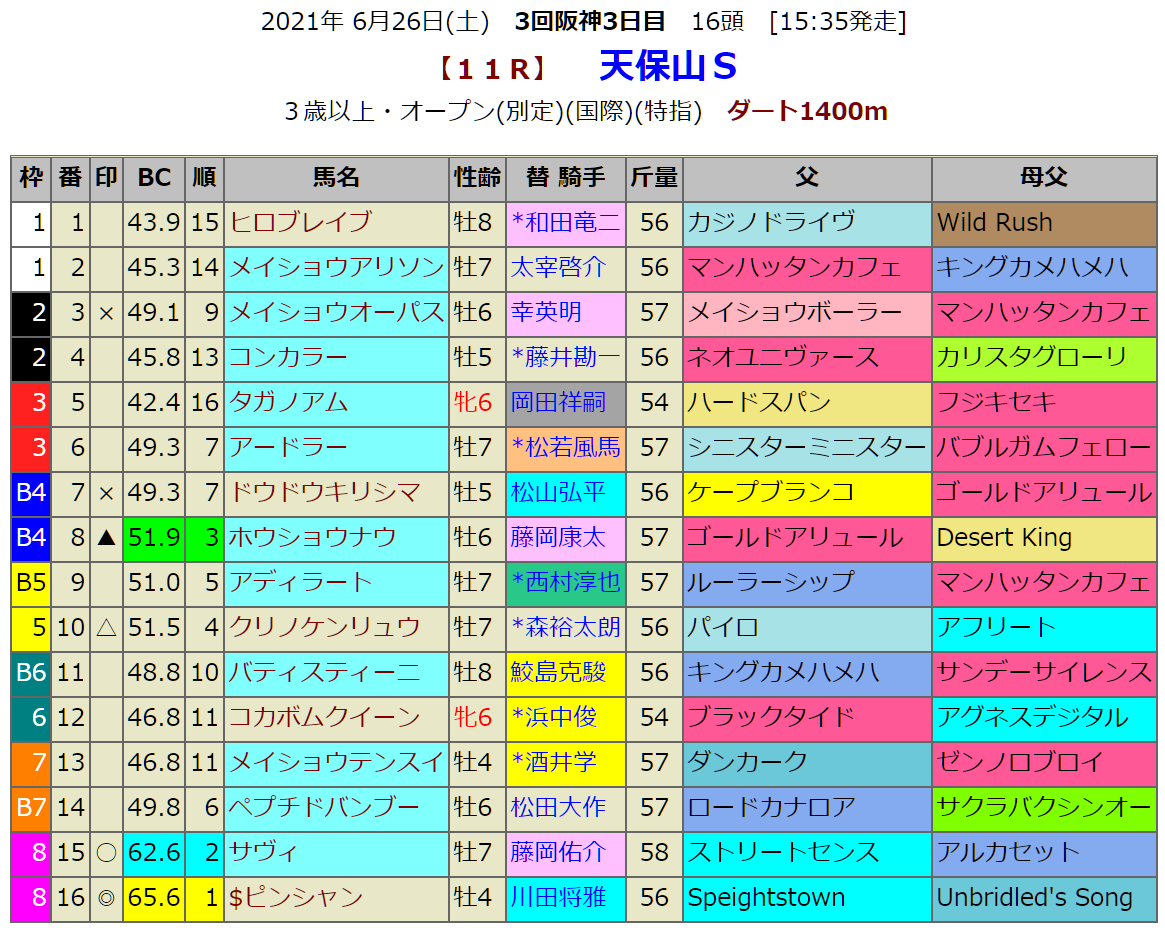
Task: Click the green highlighted 51.9 BC cell
Action: point(154,537)
